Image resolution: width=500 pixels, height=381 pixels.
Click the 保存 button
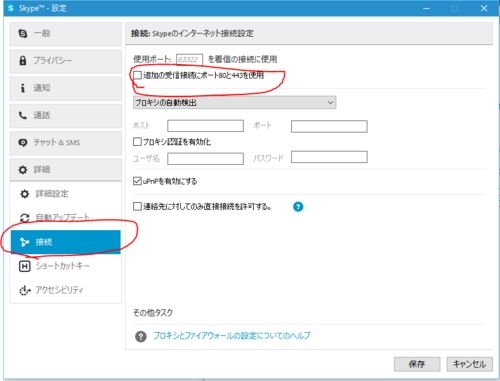coord(417,364)
